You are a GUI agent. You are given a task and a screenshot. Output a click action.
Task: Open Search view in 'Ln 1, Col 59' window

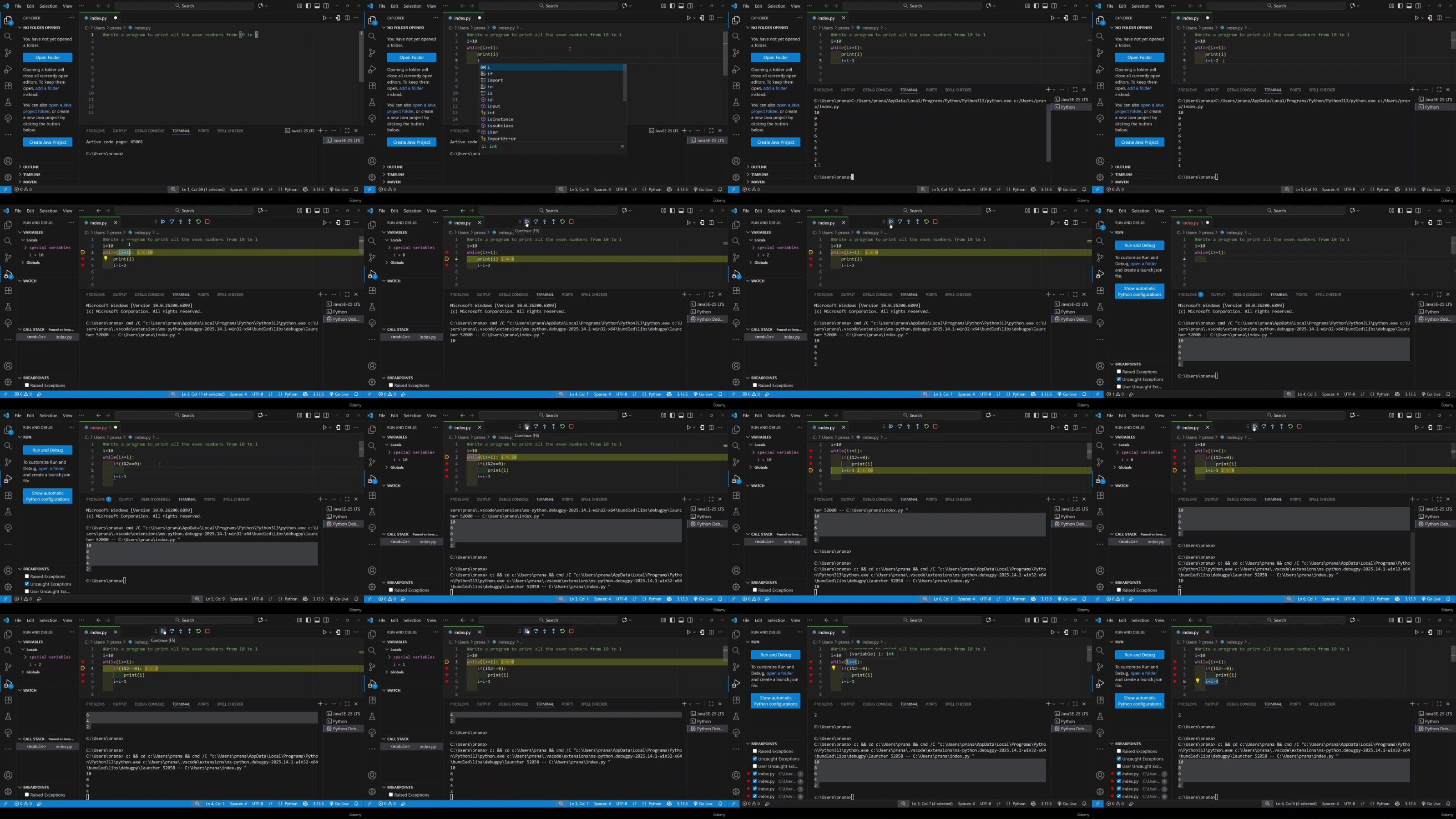[8, 36]
